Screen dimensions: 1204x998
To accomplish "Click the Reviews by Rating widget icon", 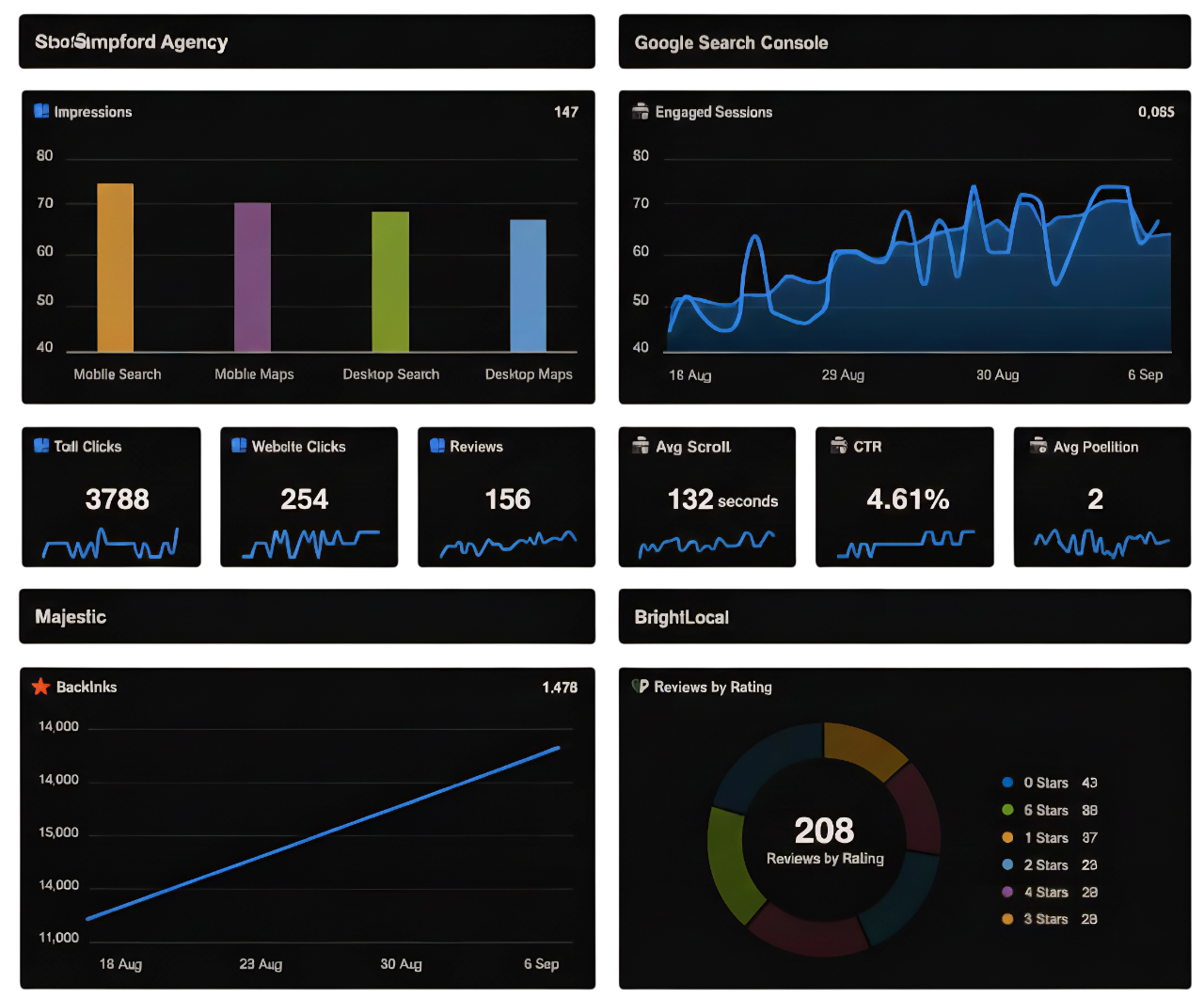I will pyautogui.click(x=640, y=687).
